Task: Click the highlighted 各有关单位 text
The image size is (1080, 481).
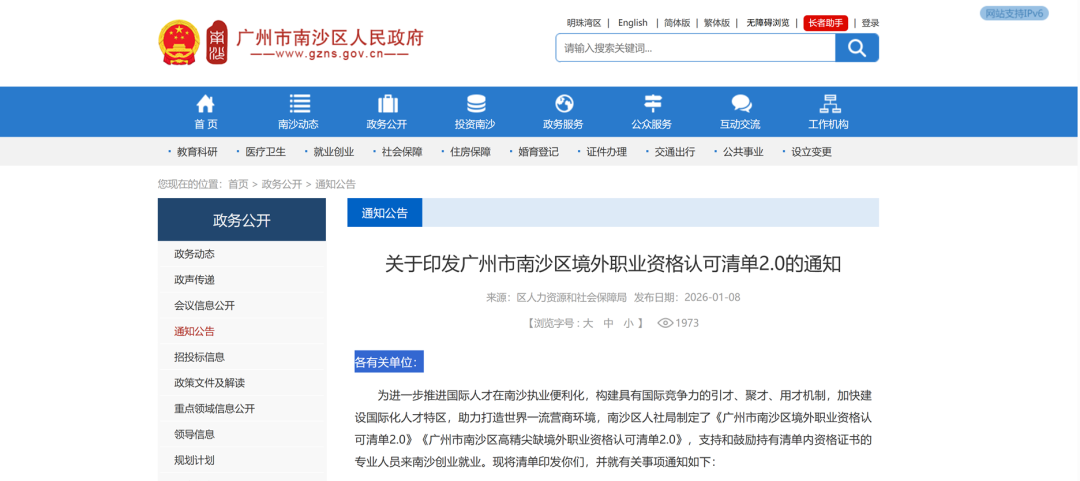Action: (x=389, y=361)
